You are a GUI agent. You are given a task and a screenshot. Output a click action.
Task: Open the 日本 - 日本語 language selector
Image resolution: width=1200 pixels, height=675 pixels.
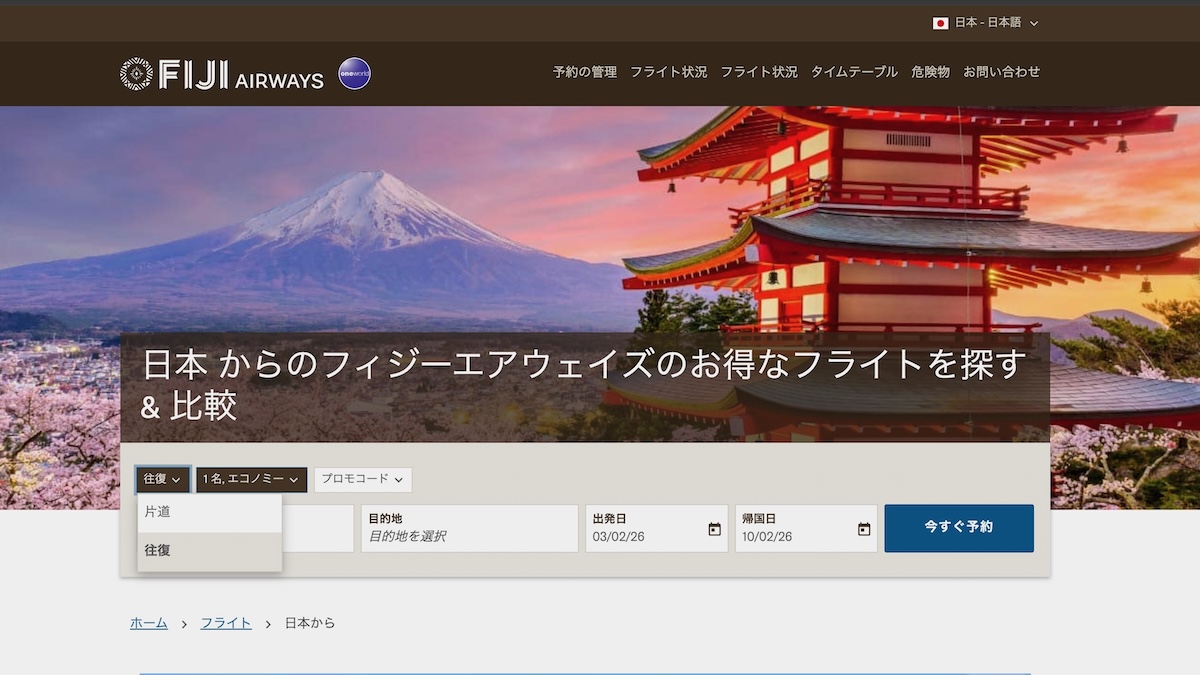[x=988, y=21]
